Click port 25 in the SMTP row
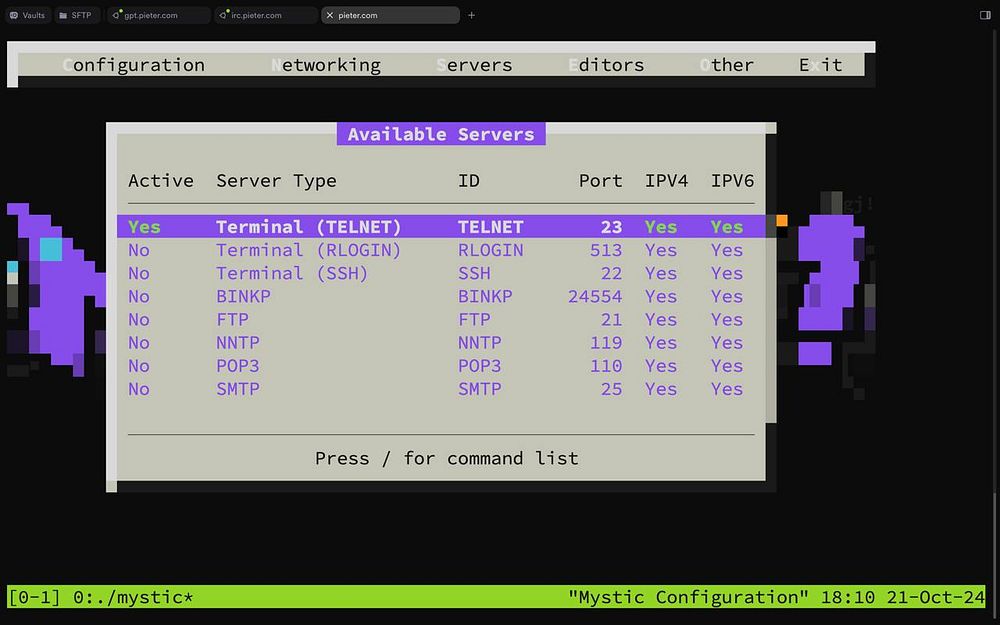The width and height of the screenshot is (1000, 625). (x=611, y=389)
